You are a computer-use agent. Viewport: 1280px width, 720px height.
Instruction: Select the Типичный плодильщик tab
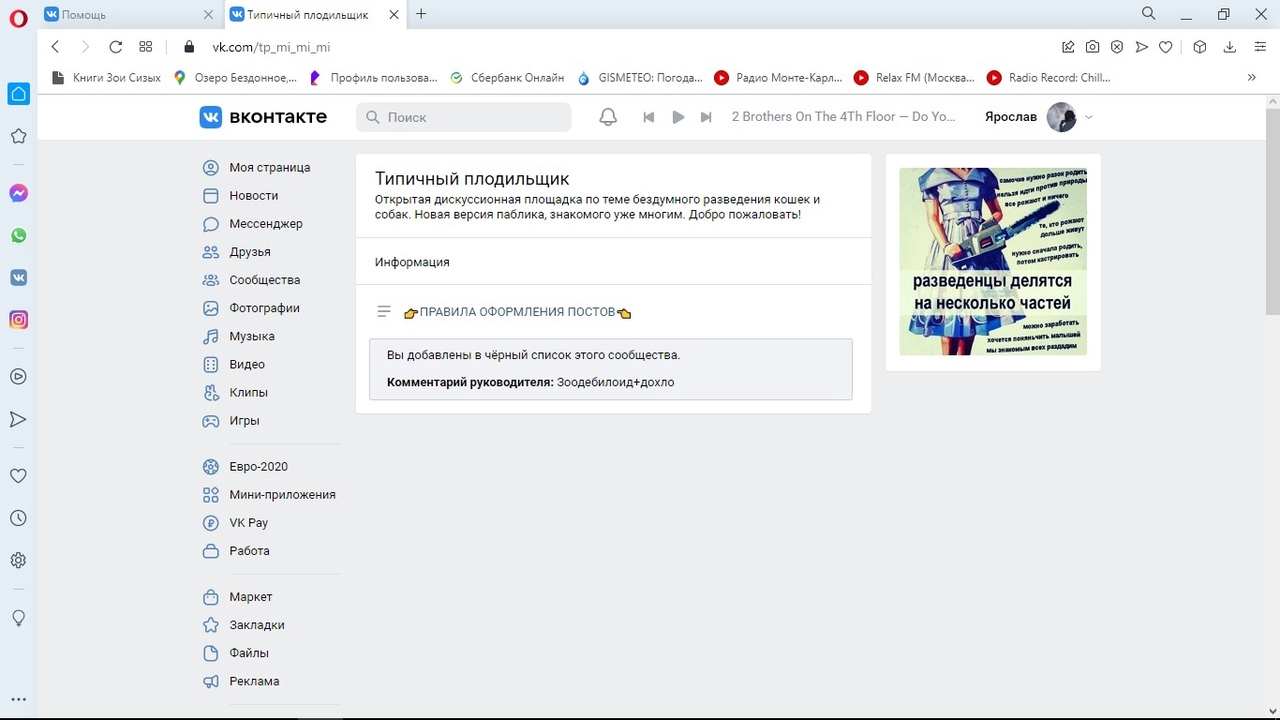click(x=313, y=15)
